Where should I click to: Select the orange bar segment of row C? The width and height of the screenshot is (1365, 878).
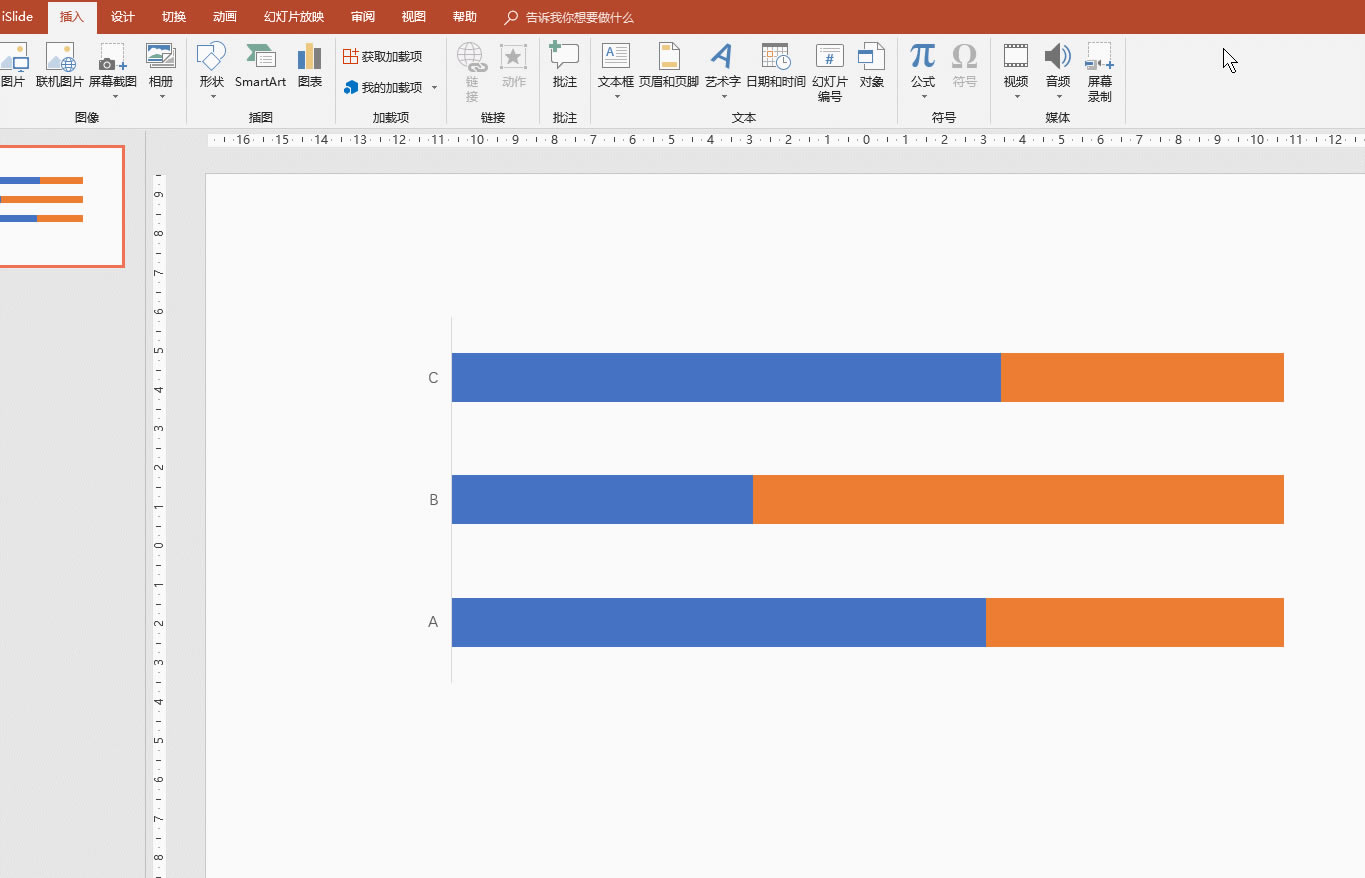coord(1142,377)
